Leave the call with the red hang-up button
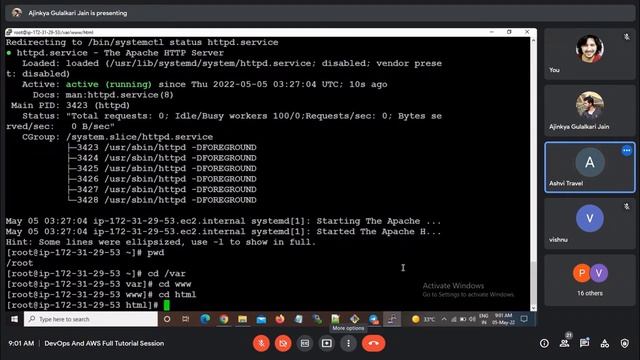The width and height of the screenshot is (640, 360). coord(373,343)
